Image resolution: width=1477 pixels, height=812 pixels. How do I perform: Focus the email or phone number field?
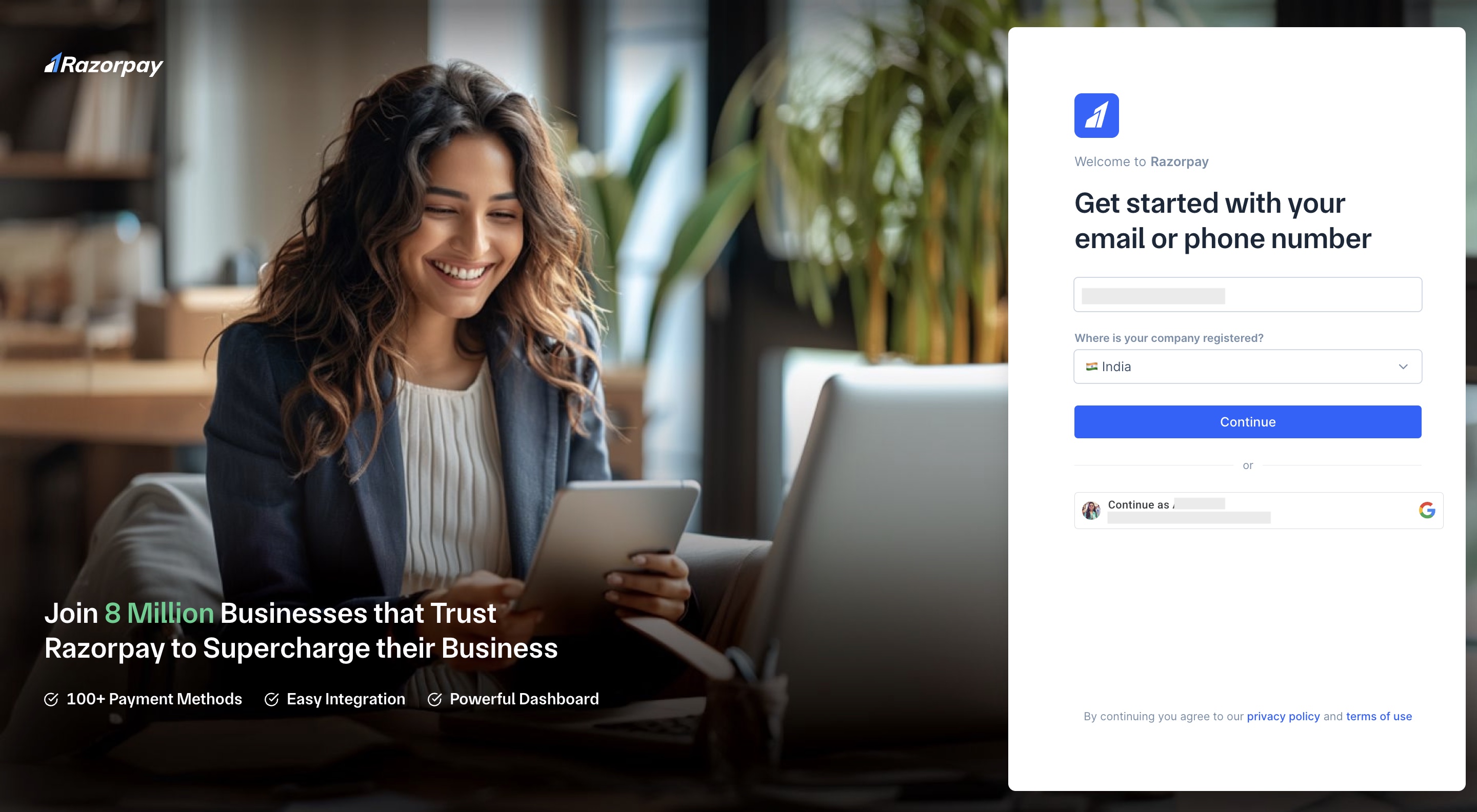click(x=1247, y=295)
